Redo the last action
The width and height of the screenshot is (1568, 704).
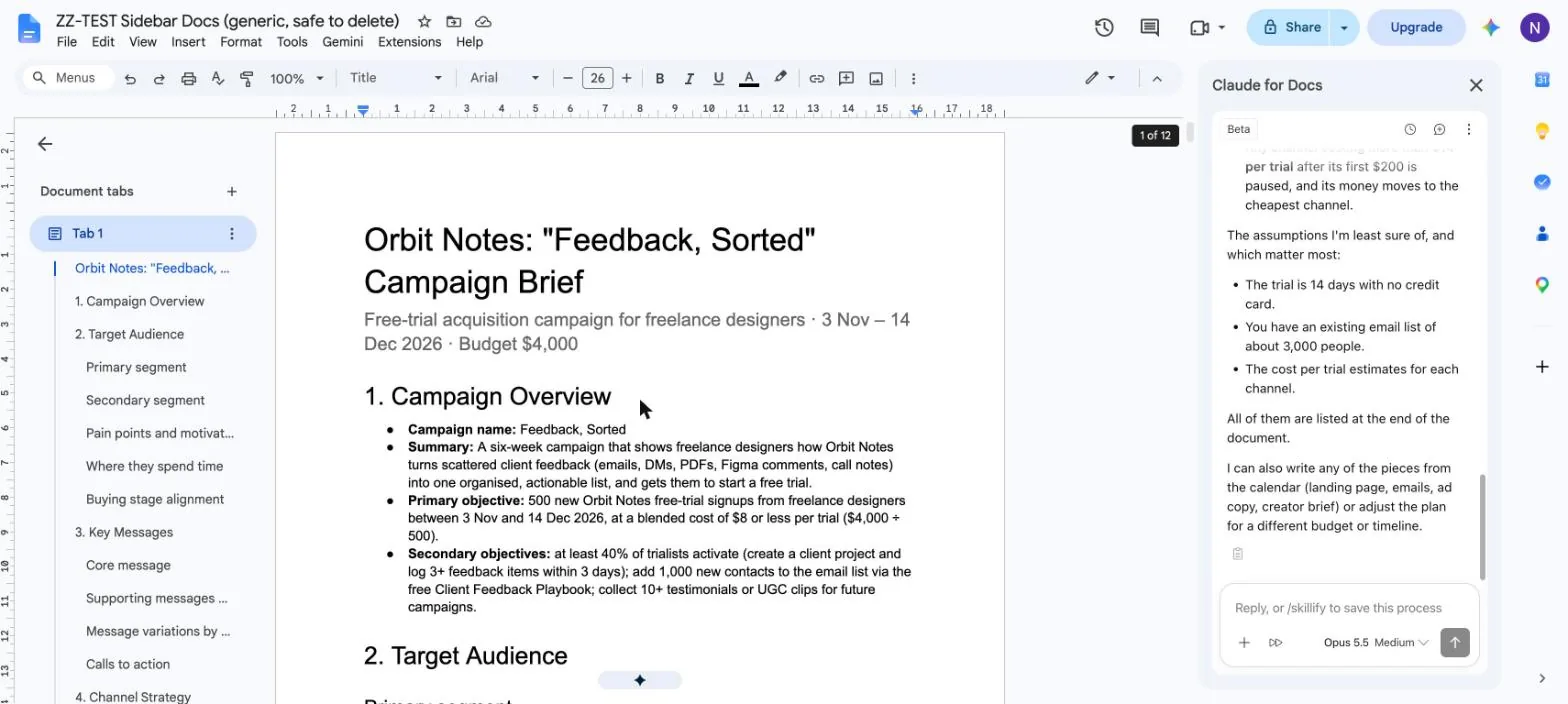click(159, 78)
